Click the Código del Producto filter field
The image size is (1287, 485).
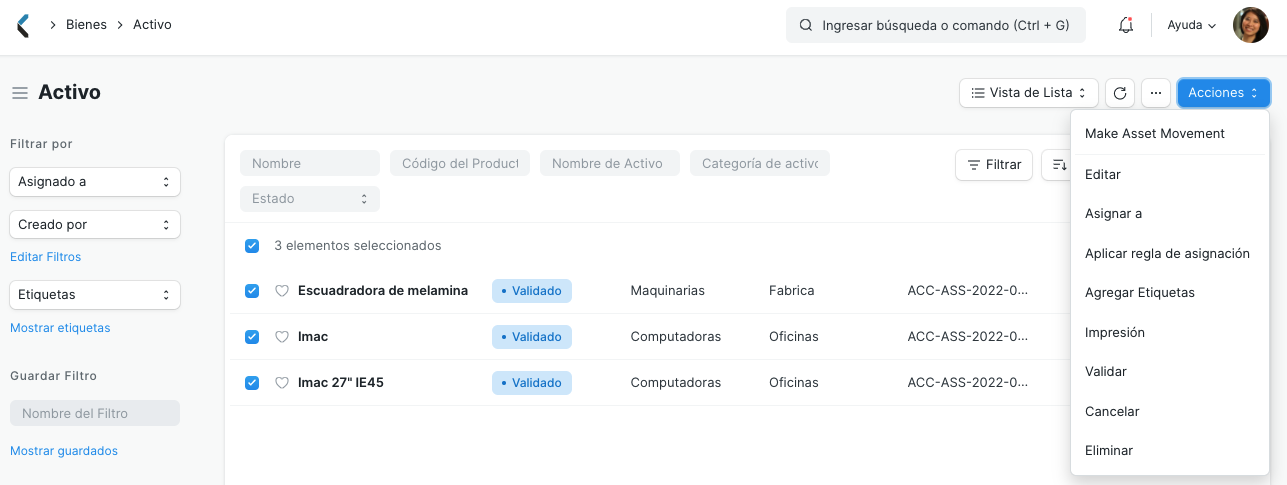click(x=460, y=163)
